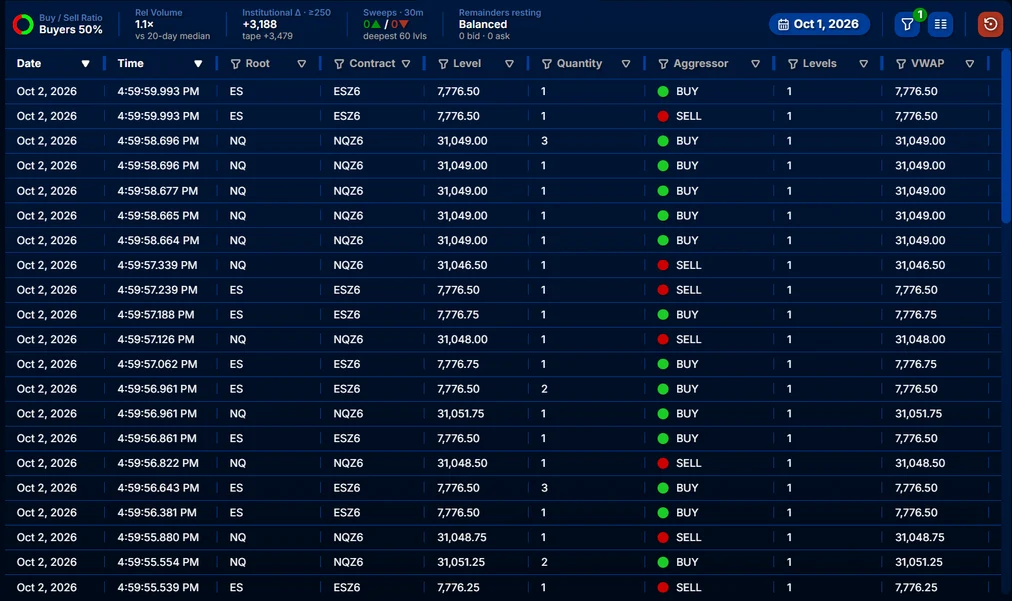Click the time 4:59:57.239 PM cell
This screenshot has width=1012, height=601.
click(x=157, y=290)
